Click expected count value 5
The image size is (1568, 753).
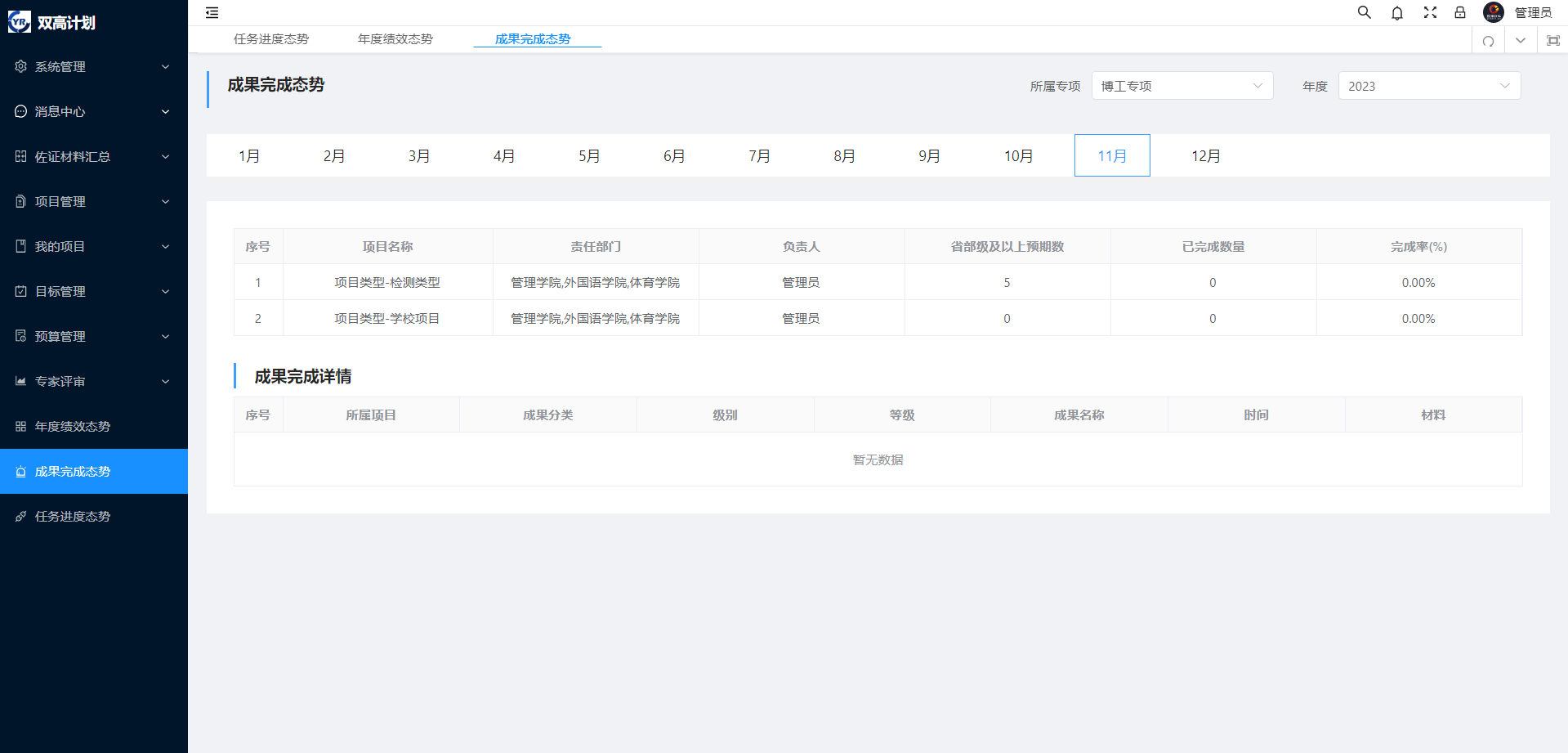[1007, 282]
